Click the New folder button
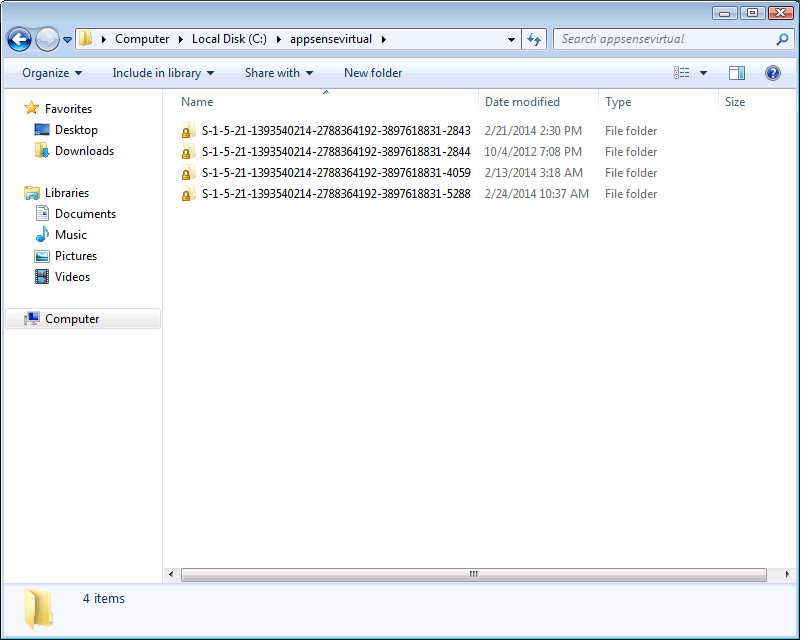809x640 pixels. [373, 73]
